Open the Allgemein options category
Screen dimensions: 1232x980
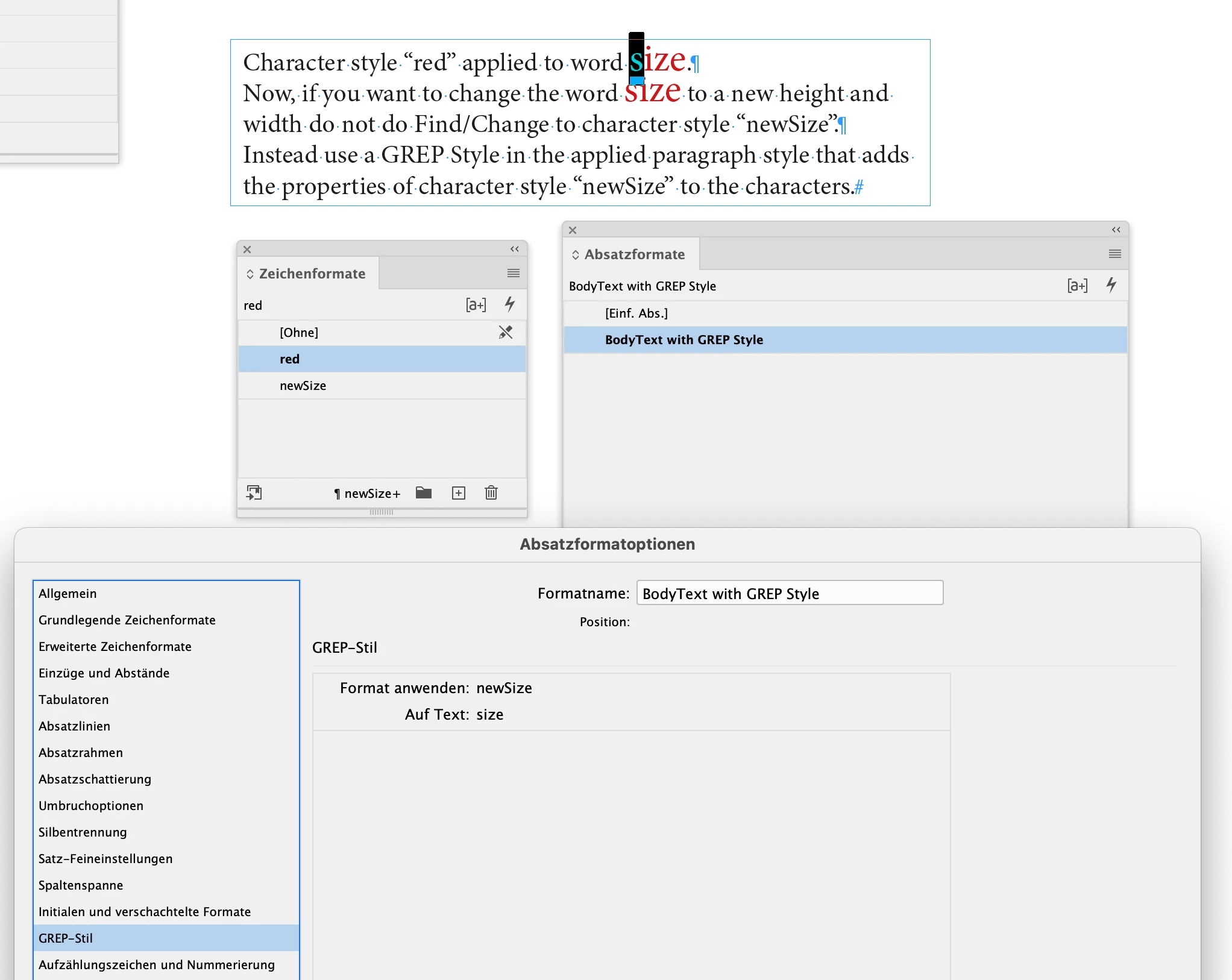point(68,594)
